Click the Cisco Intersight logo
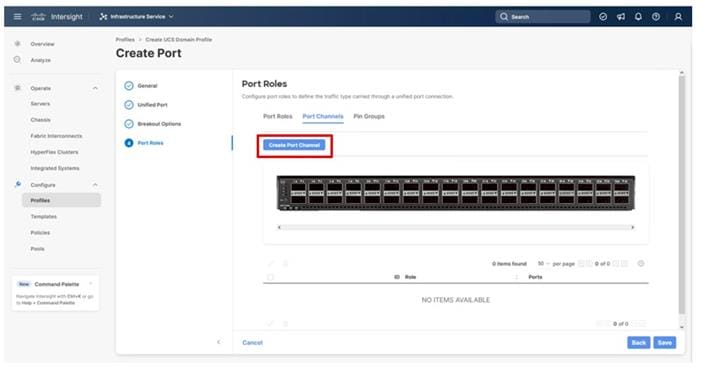 tap(57, 17)
